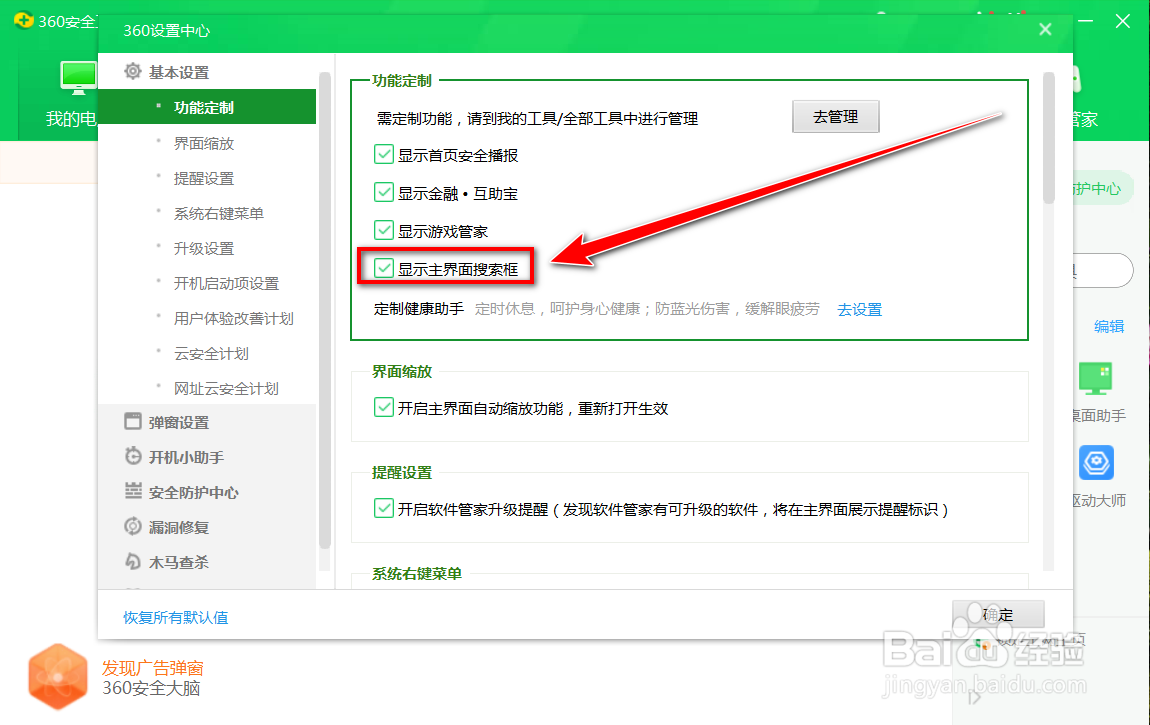
Task: Click the 360设置中心 title text
Action: (166, 30)
